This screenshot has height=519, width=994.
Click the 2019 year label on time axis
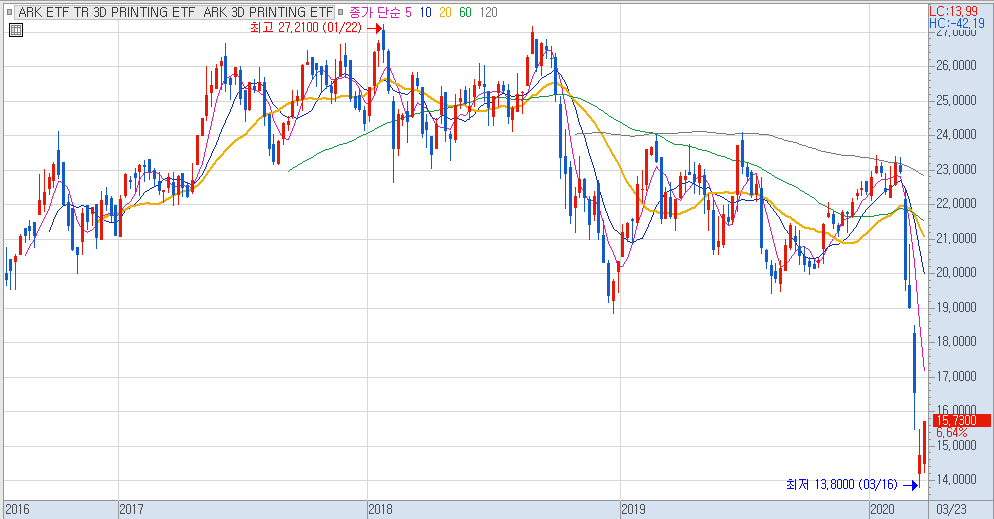point(633,509)
